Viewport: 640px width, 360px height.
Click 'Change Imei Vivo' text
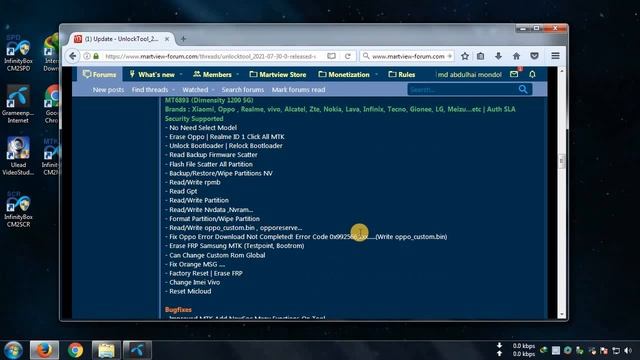coord(194,282)
